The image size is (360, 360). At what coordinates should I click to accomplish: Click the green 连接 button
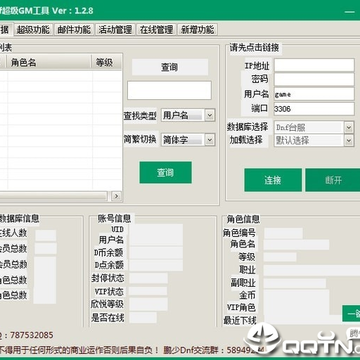(x=273, y=180)
